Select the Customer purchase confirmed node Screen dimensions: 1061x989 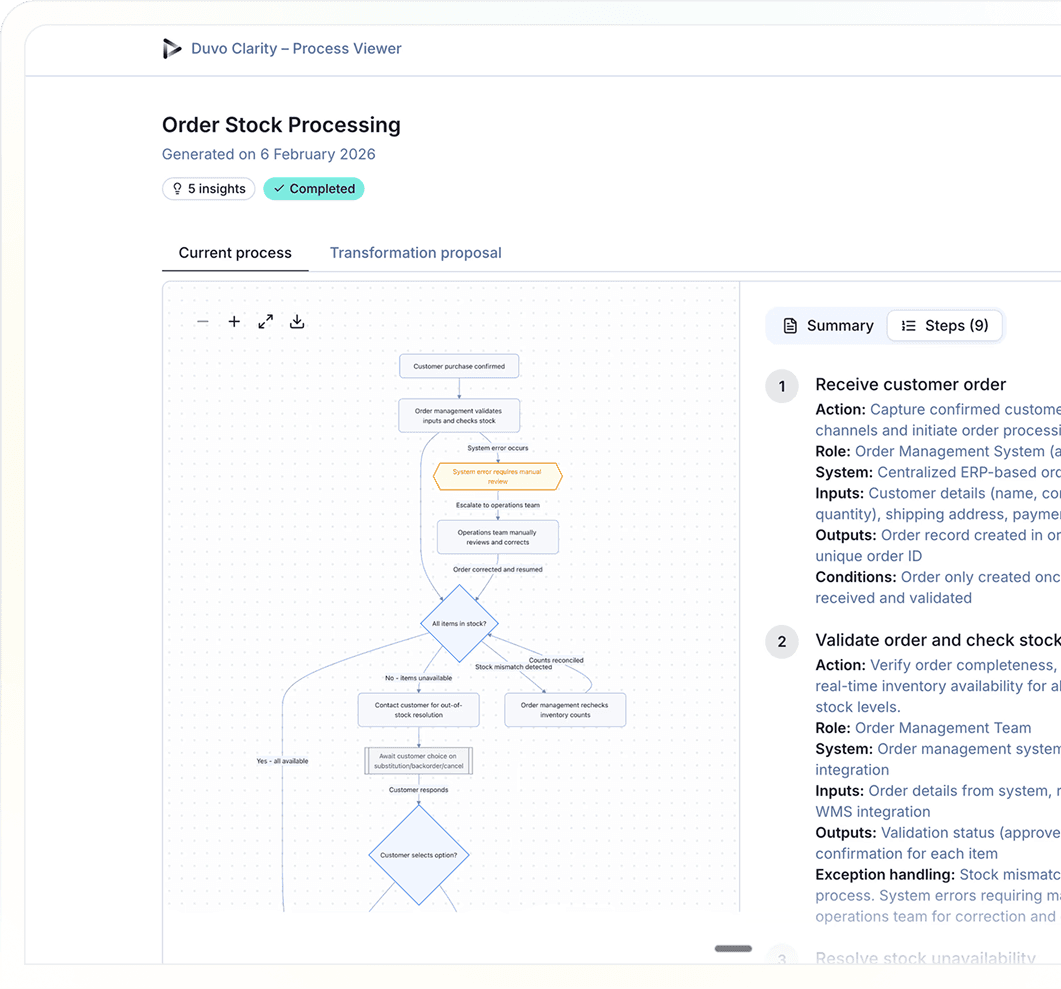[458, 365]
